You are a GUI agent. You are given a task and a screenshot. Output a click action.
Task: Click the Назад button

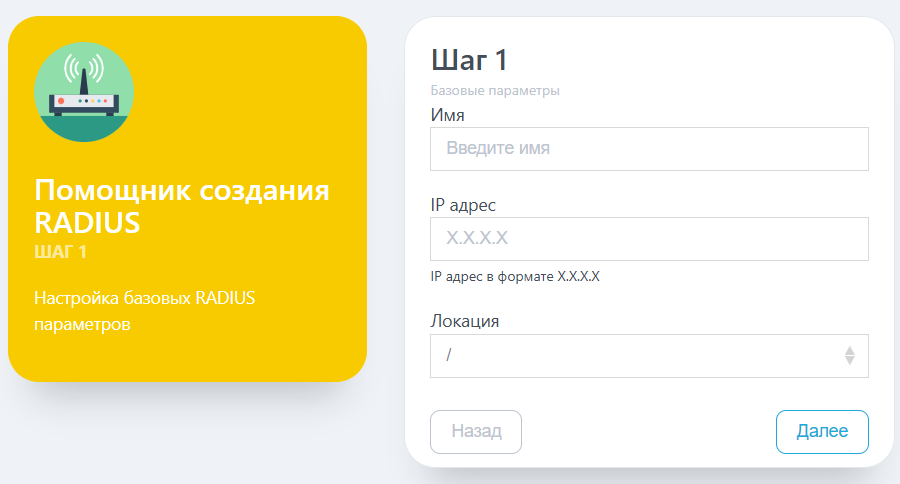(476, 432)
